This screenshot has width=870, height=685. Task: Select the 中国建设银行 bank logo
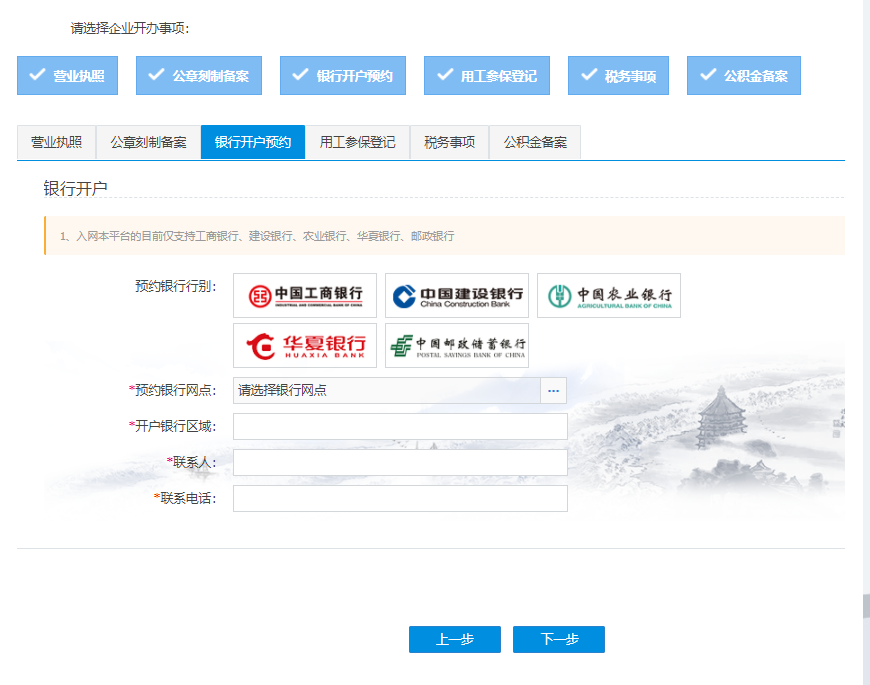click(456, 294)
